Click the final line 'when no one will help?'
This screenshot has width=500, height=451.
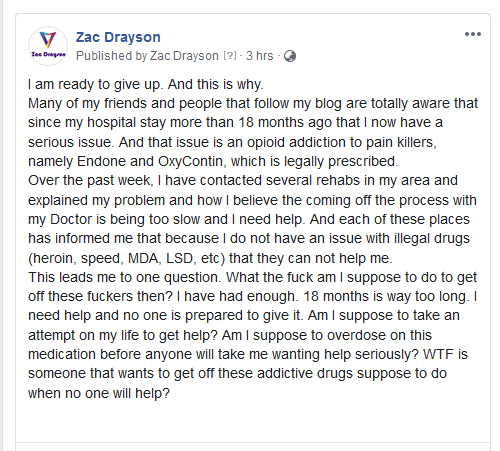pos(99,393)
